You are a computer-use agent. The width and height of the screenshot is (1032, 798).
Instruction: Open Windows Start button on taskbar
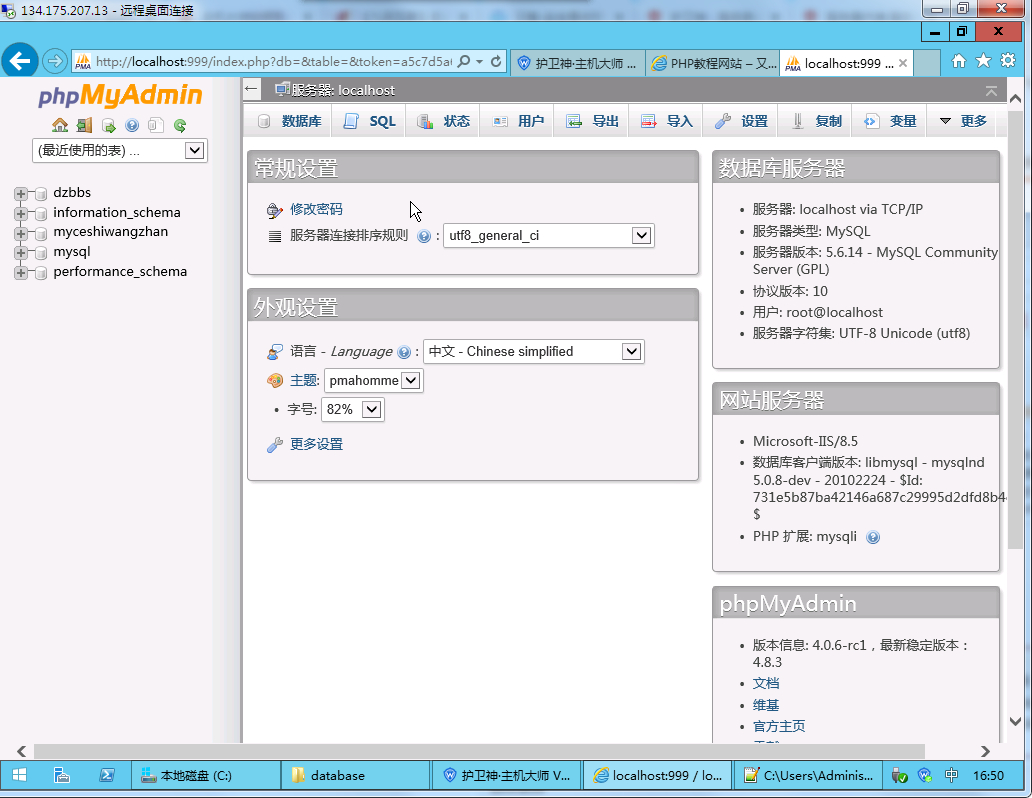(19, 776)
